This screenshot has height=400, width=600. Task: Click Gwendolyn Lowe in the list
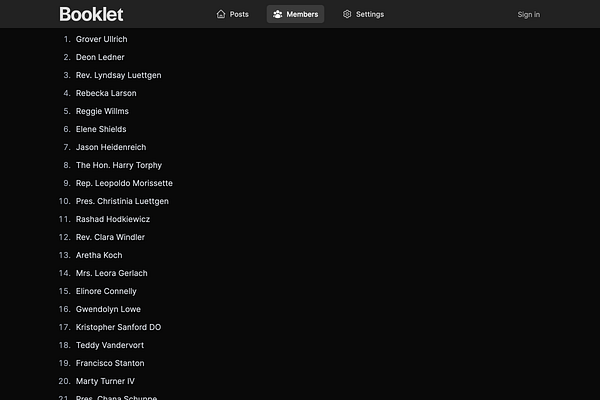pyautogui.click(x=108, y=309)
